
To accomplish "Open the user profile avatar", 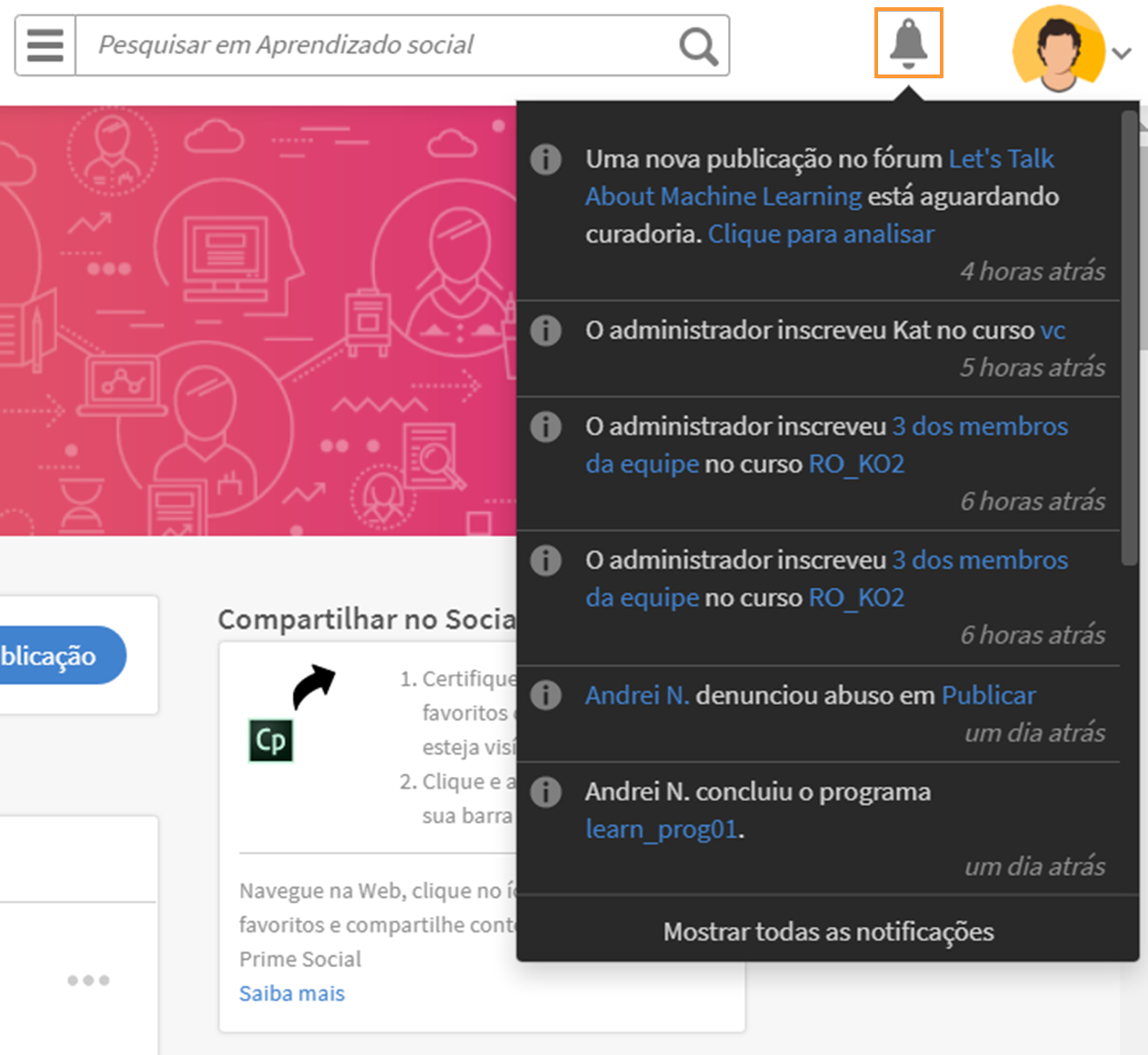I will coord(1059,49).
